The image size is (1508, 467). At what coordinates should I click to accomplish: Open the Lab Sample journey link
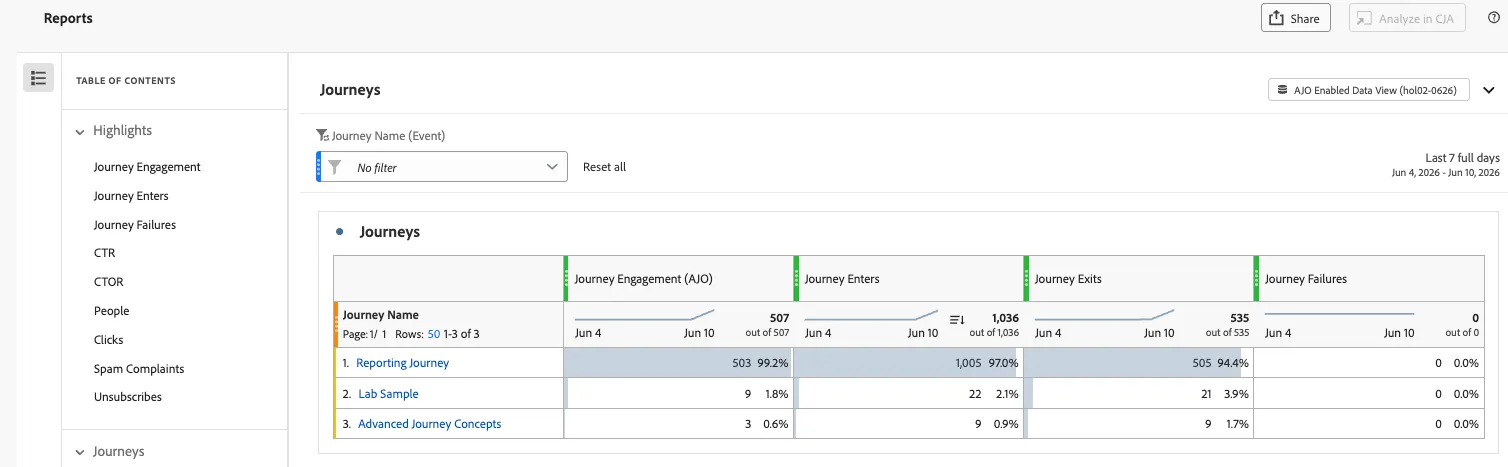click(x=388, y=394)
